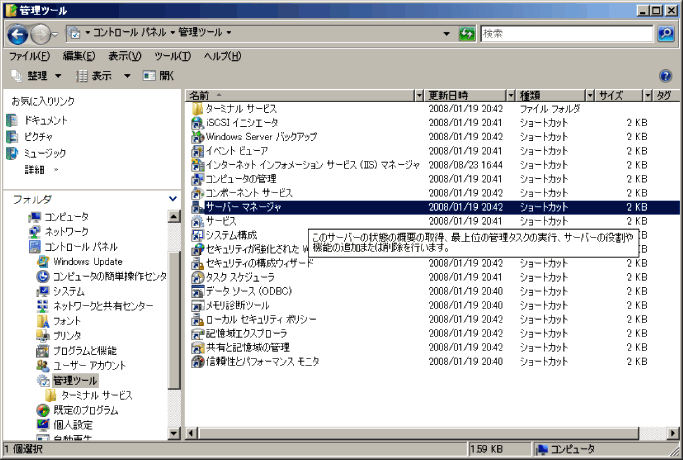
Task: Open the recent pages dropdown arrow
Action: pos(55,34)
